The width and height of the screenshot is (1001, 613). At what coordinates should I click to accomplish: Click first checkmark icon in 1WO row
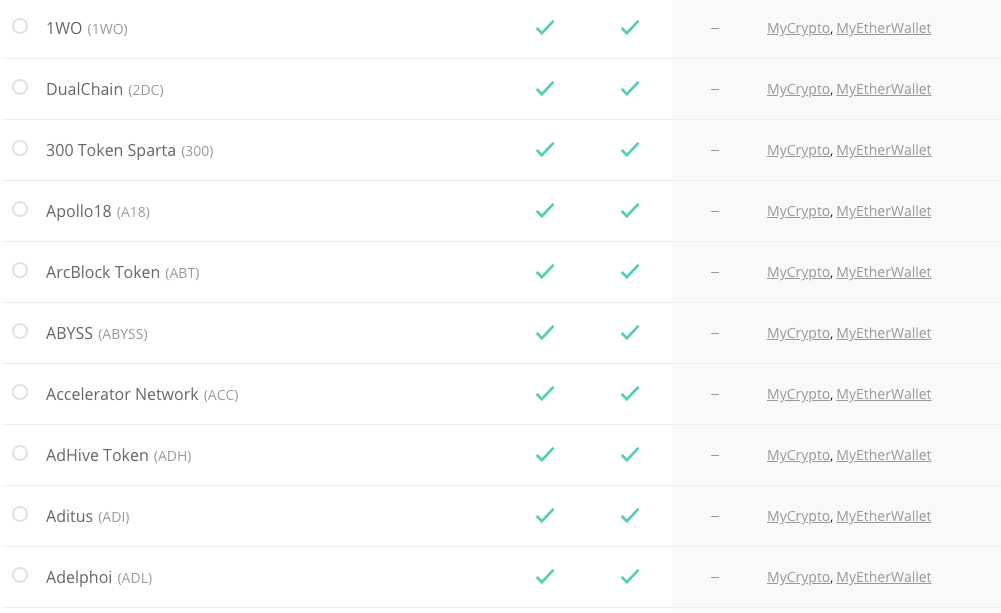pos(545,27)
